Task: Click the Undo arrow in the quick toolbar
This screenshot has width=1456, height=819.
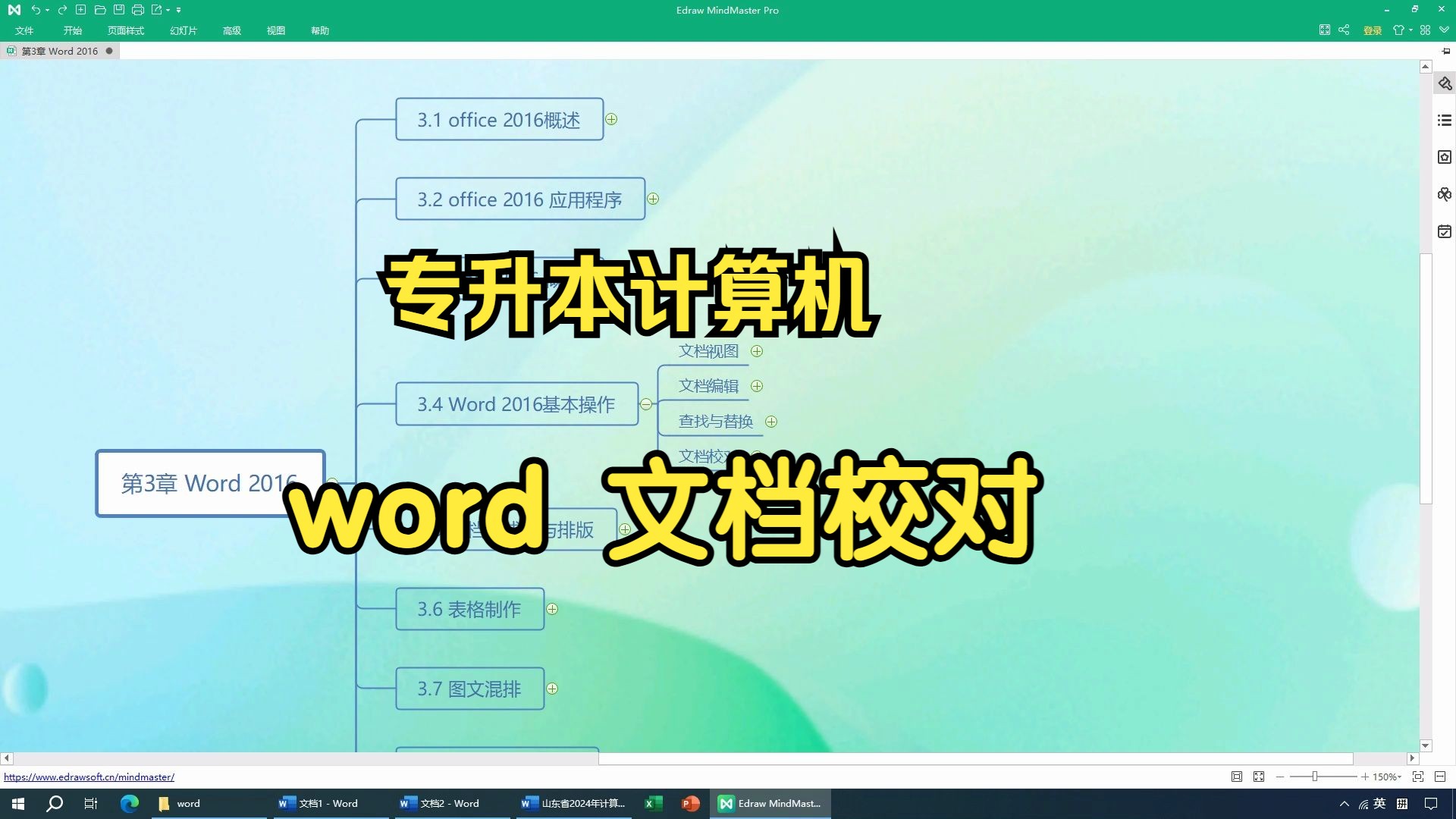Action: [x=35, y=10]
